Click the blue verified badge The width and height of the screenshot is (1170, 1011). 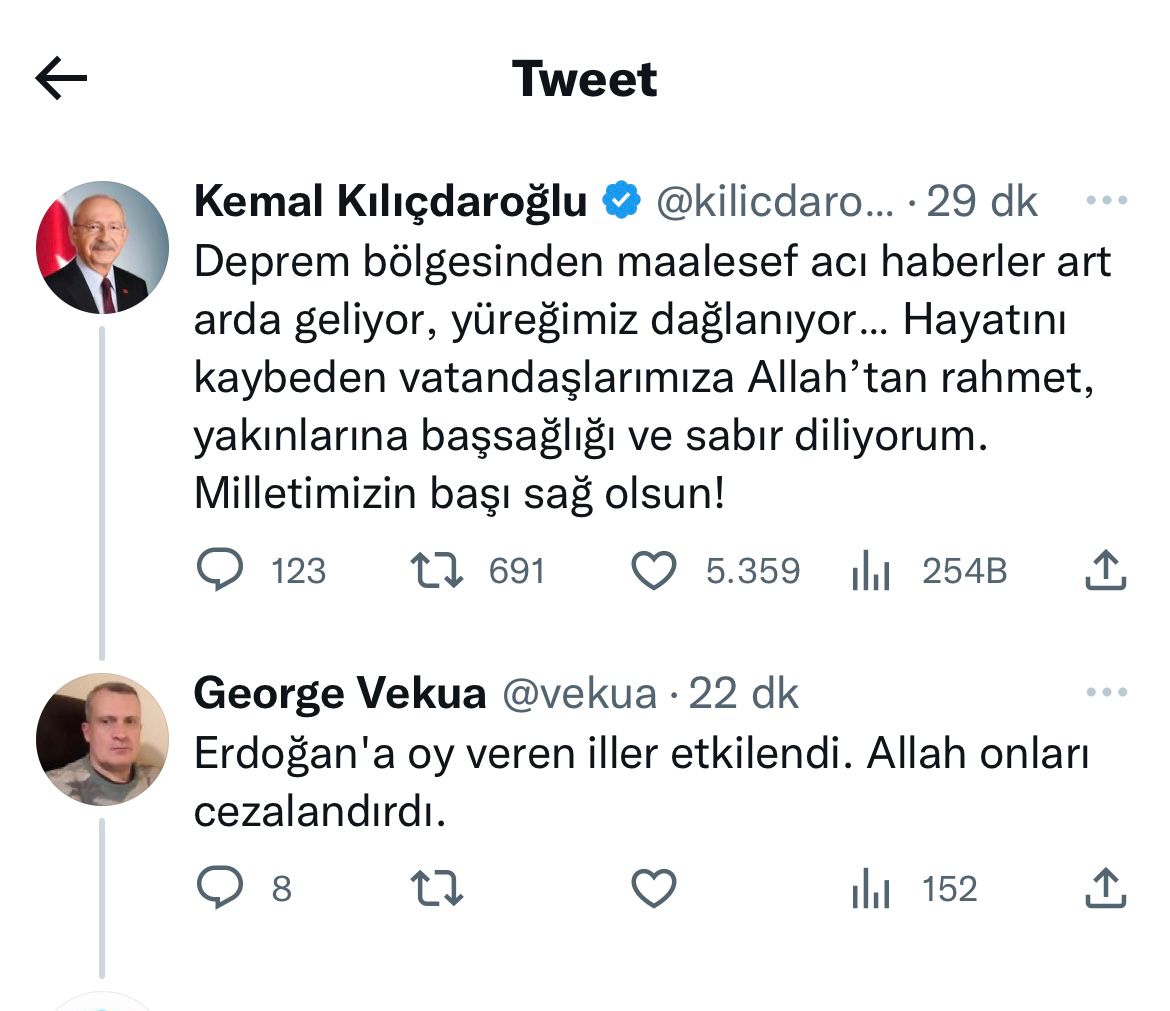tap(621, 201)
